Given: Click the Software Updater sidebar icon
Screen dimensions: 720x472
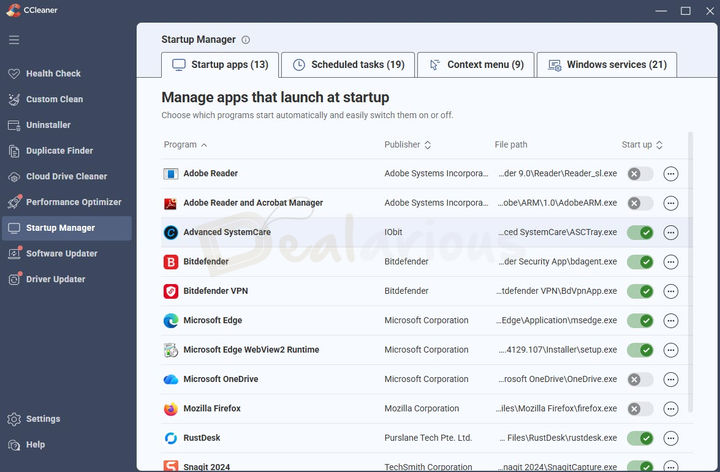Looking at the screenshot, I should coord(14,253).
